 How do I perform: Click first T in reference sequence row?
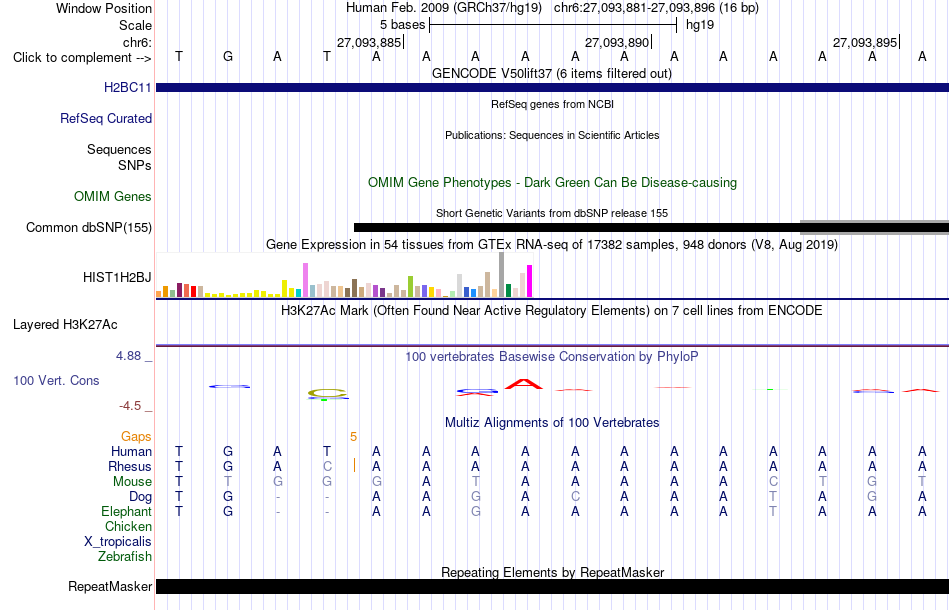click(x=178, y=56)
